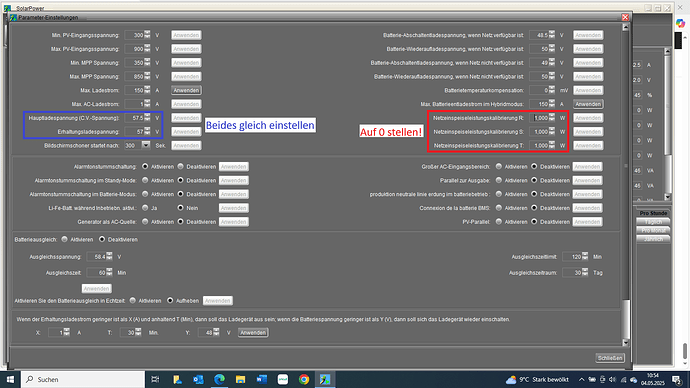Click the spinner arrows of Ausgleichsspannung
The height and width of the screenshot is (388, 690).
point(109,256)
